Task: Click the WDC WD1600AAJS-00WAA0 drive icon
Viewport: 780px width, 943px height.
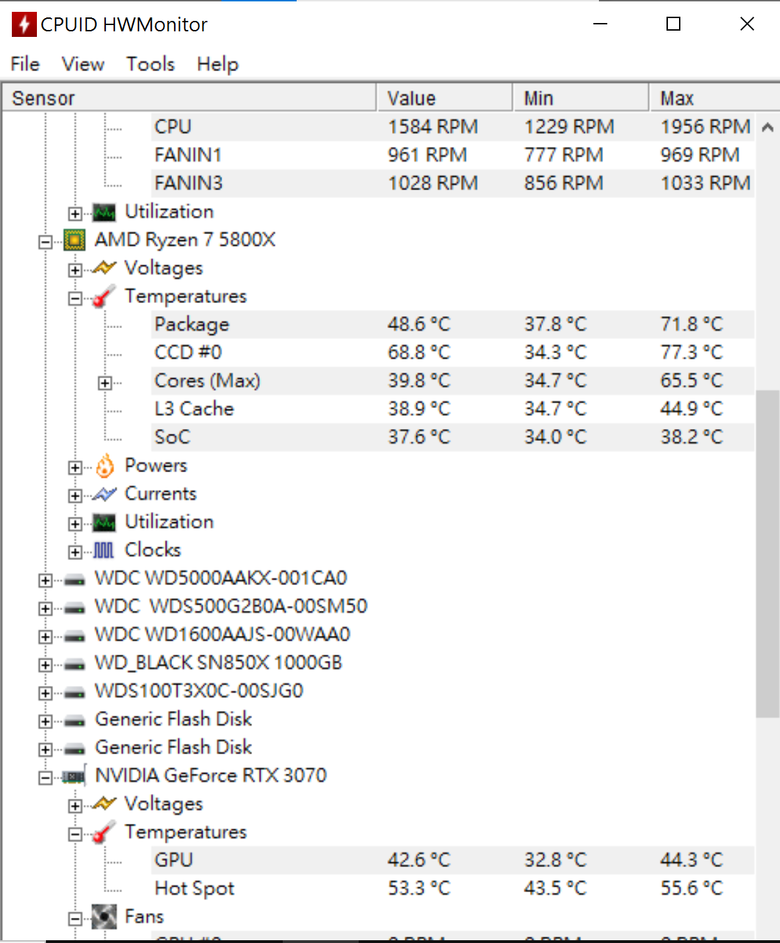Action: coord(75,636)
